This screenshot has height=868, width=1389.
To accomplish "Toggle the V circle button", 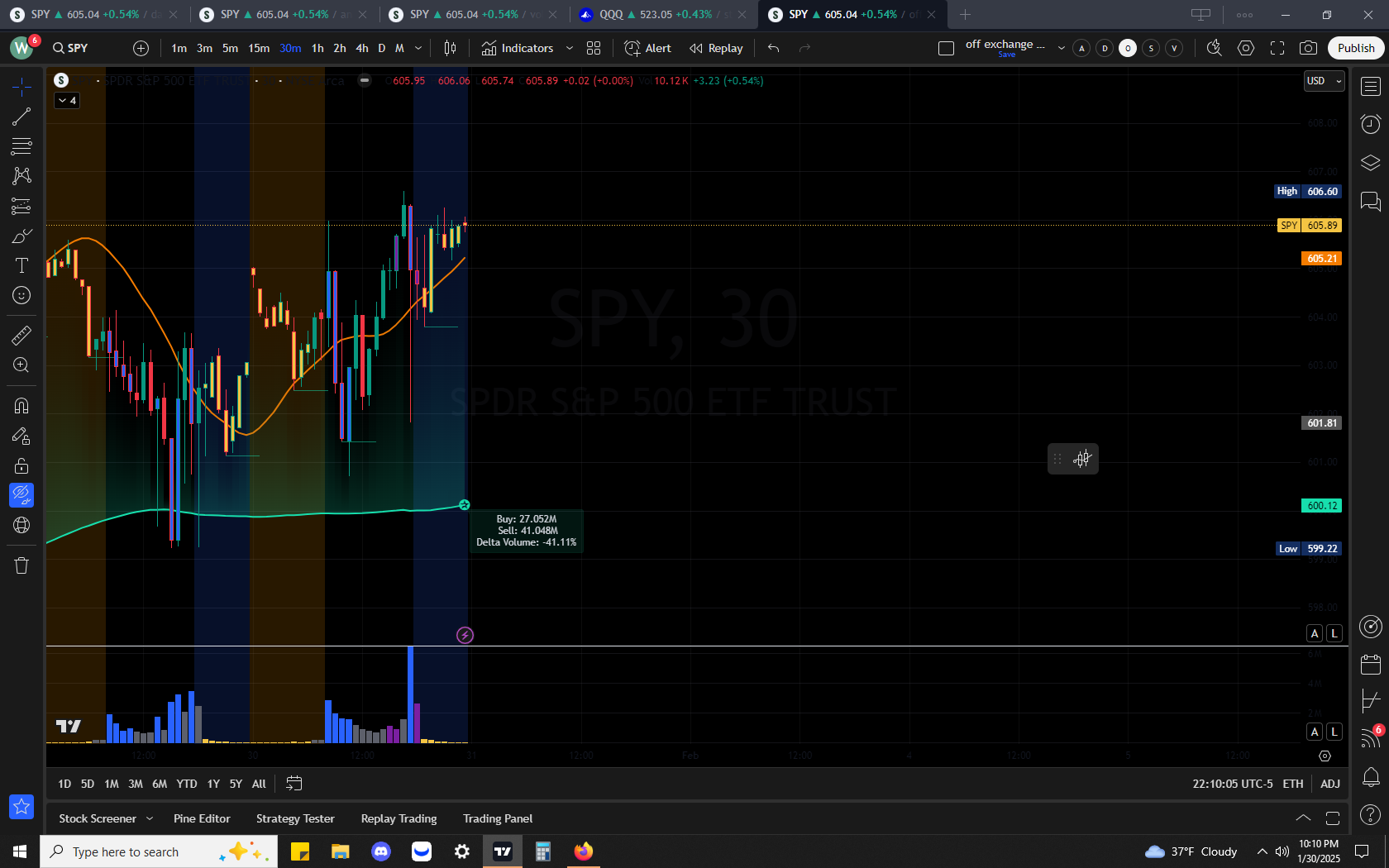I will 1174,48.
